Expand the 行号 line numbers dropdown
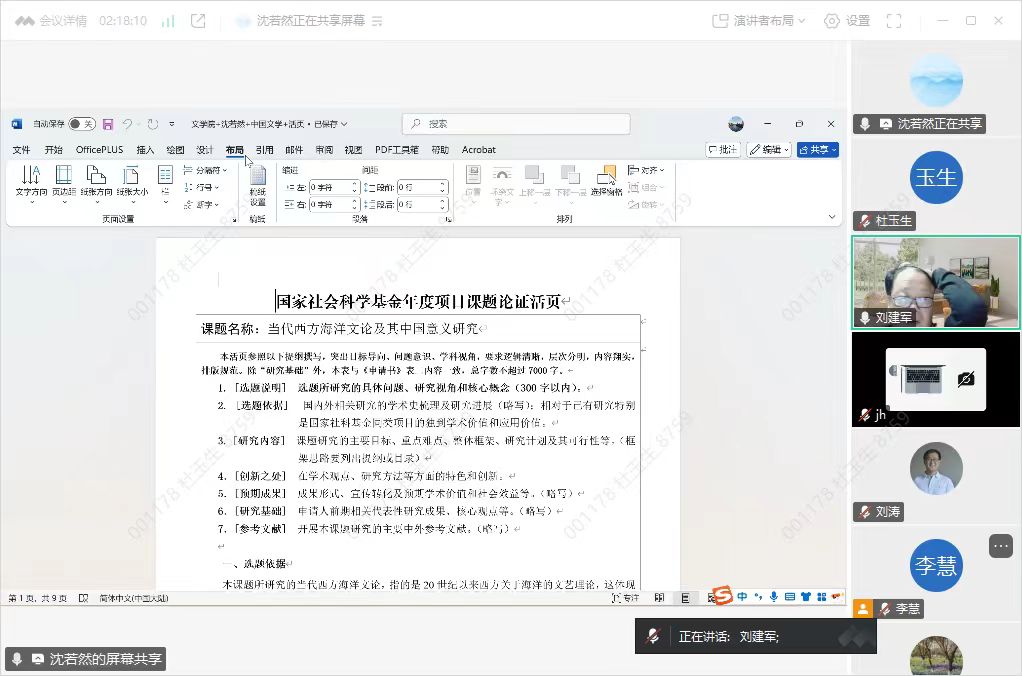Image resolution: width=1022 pixels, height=676 pixels. [x=204, y=187]
